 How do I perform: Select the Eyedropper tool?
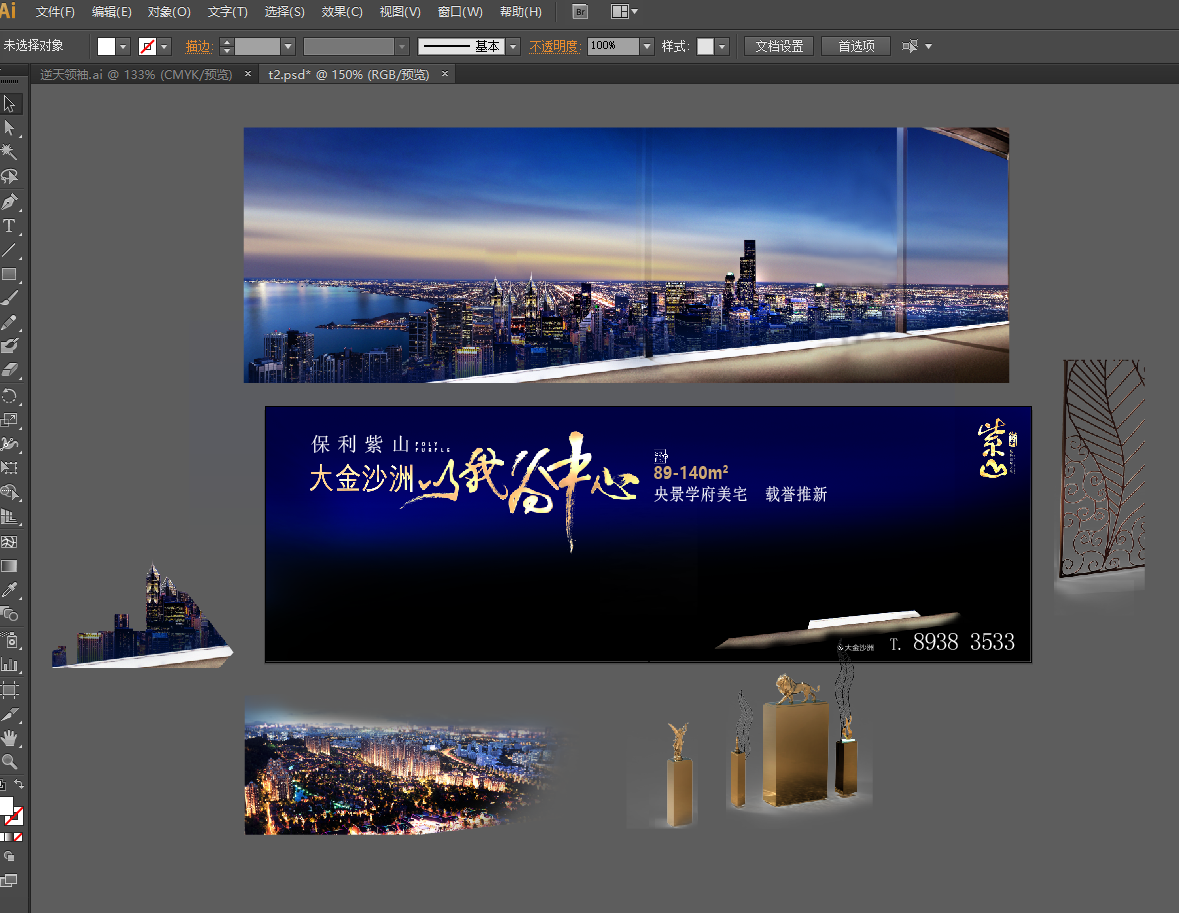coord(10,590)
